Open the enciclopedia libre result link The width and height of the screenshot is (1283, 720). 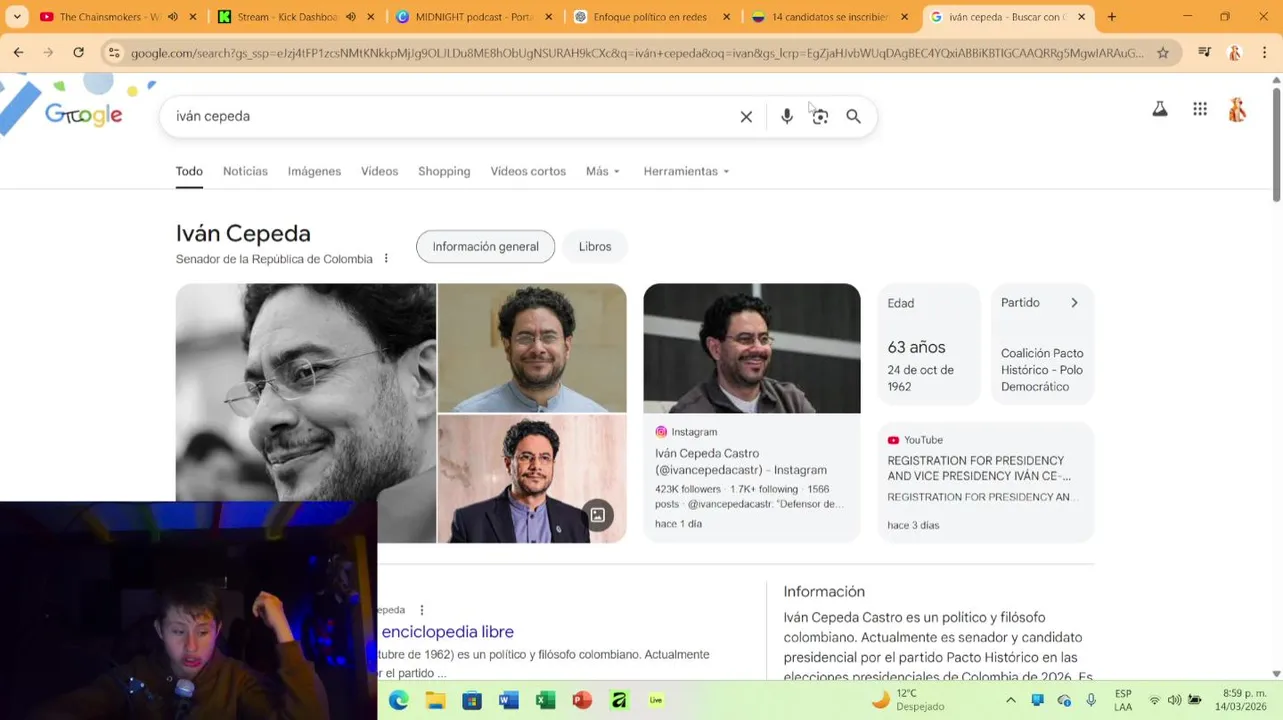[x=448, y=632]
